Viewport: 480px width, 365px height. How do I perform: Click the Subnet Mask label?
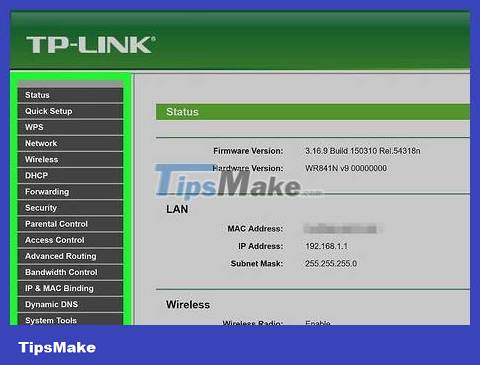[x=257, y=264]
